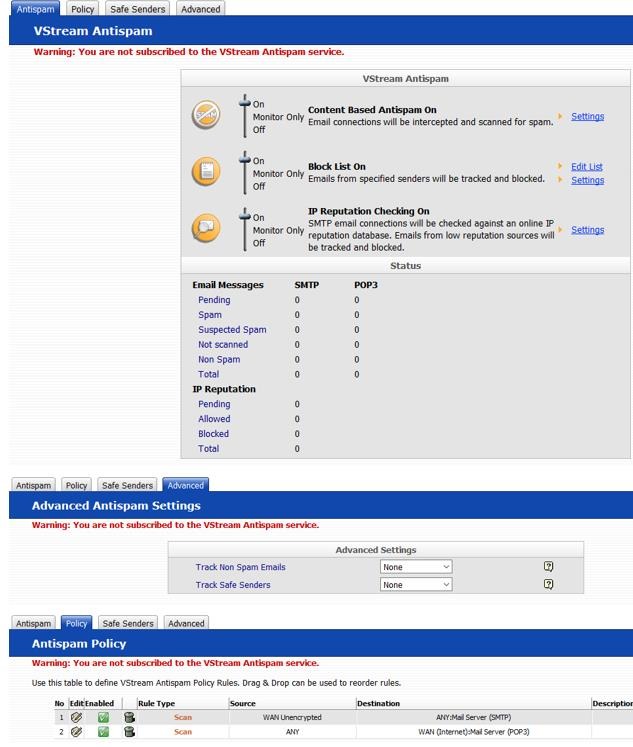Click Safe Senders tab above Advanced Settings
Screen dimensions: 633x747
pyautogui.click(x=127, y=485)
